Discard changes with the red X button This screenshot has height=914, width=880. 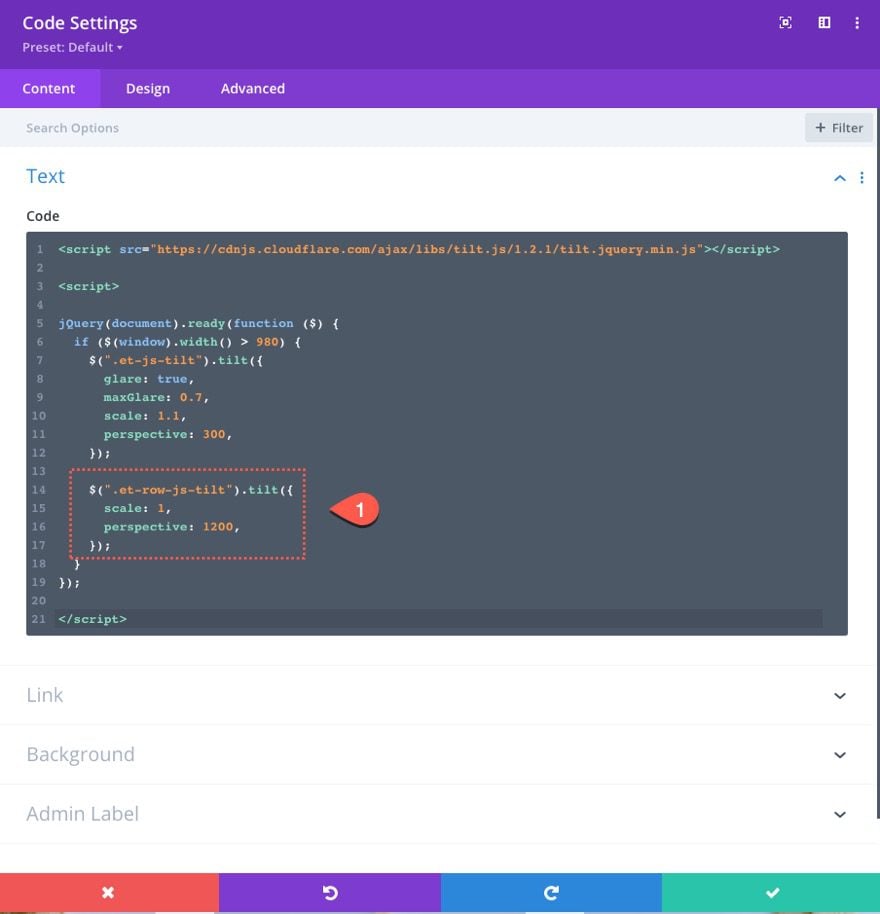(109, 892)
